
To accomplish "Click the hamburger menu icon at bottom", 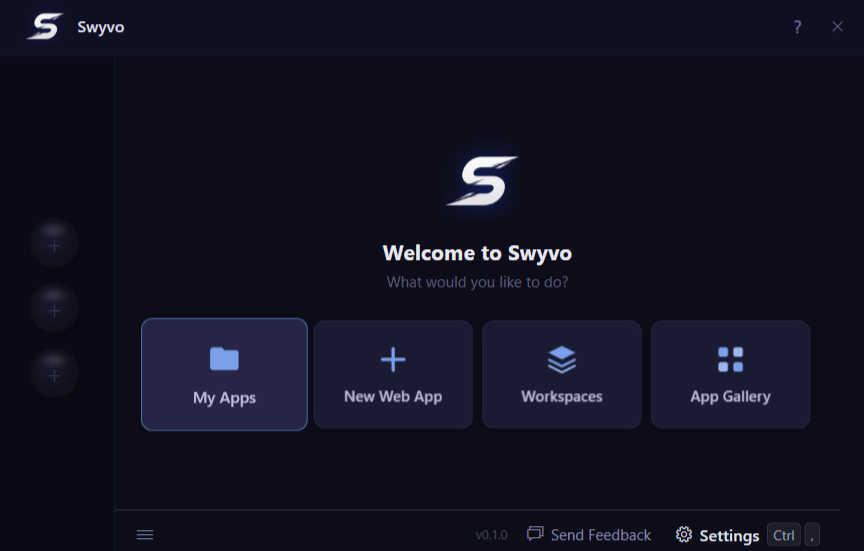I will tap(145, 534).
